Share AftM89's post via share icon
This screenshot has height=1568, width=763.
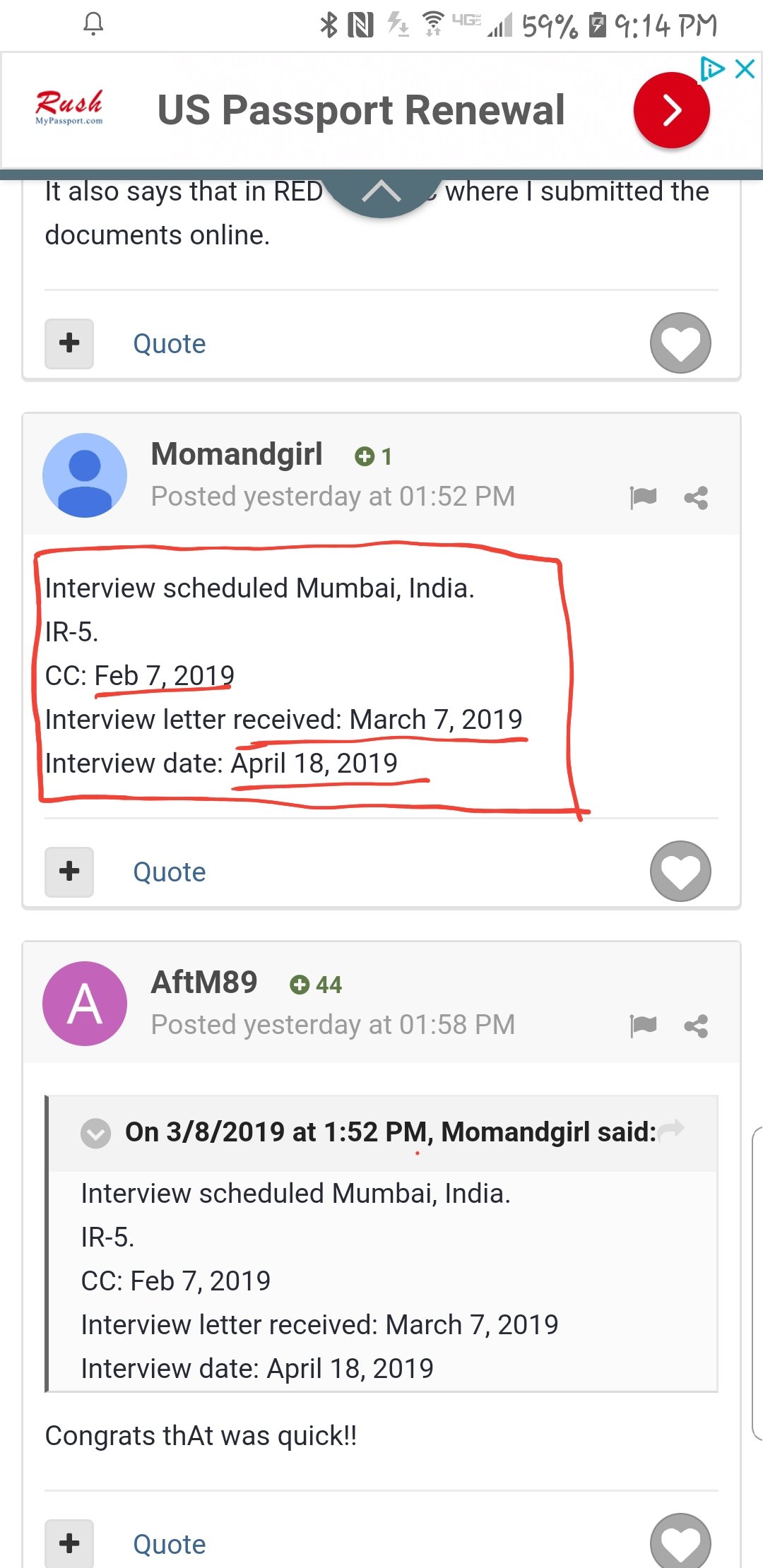[x=696, y=1026]
